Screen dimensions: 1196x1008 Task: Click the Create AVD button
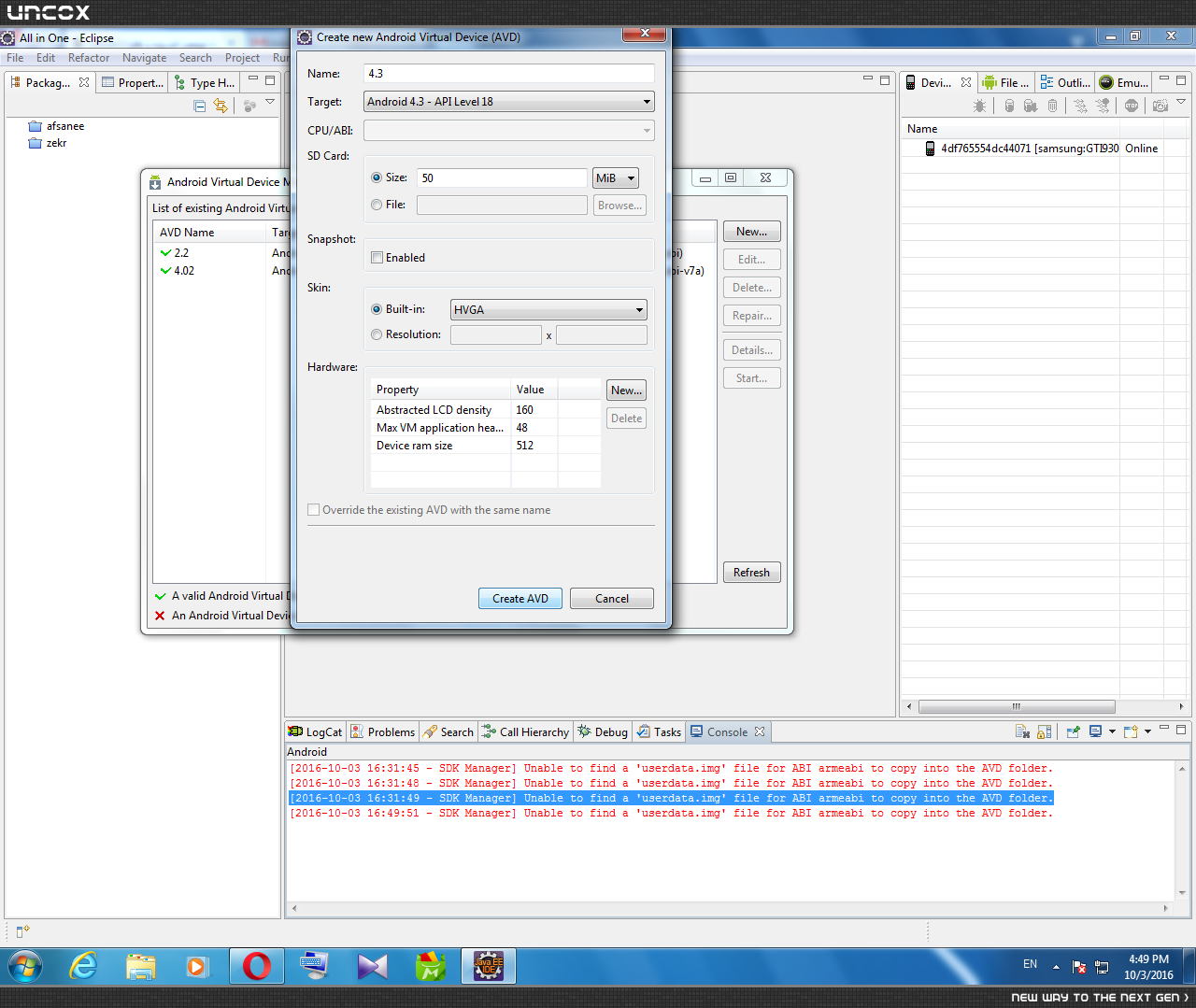click(520, 599)
